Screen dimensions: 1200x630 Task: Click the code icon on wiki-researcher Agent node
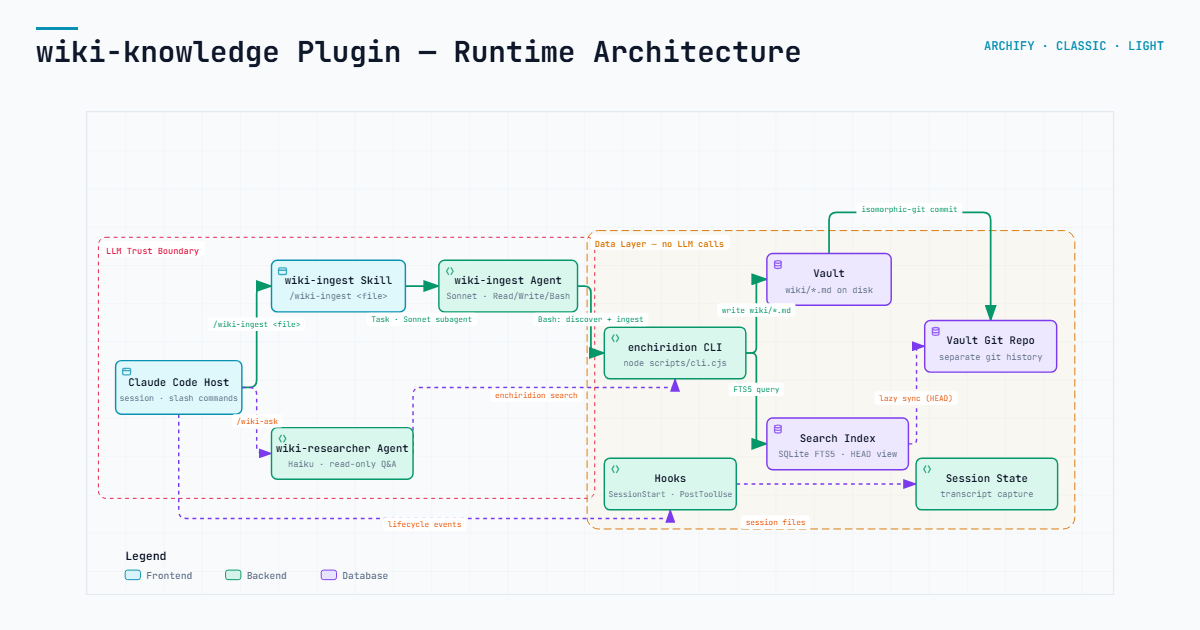(x=282, y=438)
